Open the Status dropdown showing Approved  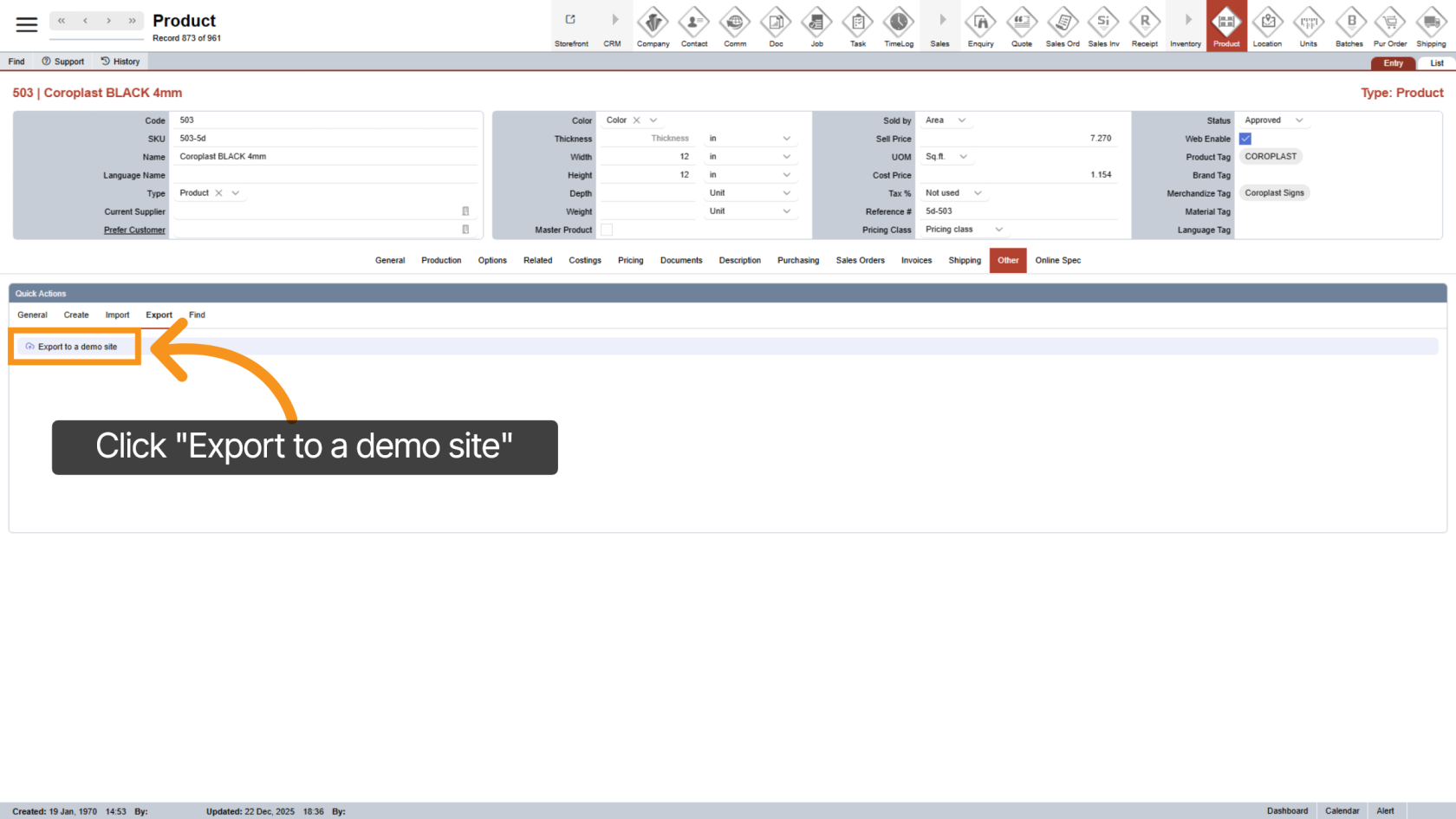(1272, 120)
